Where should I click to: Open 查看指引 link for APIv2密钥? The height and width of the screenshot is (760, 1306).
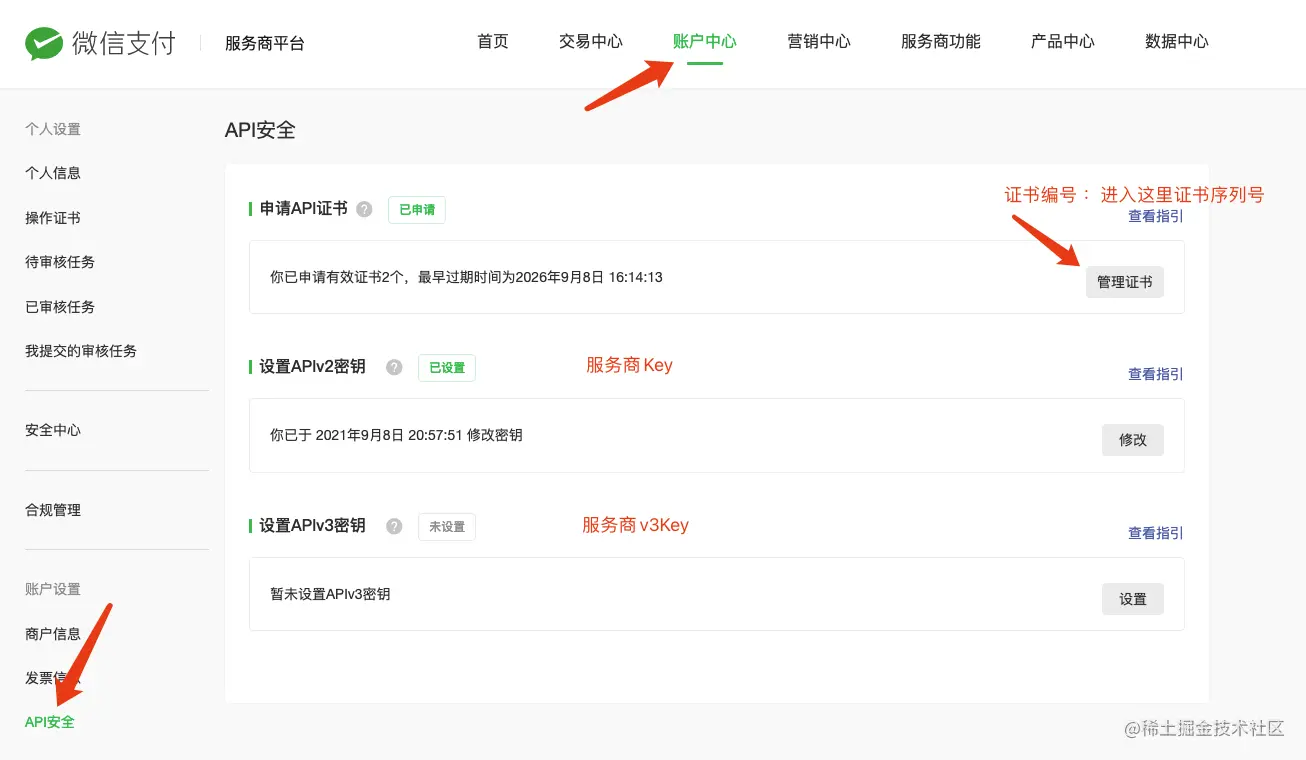[1156, 374]
